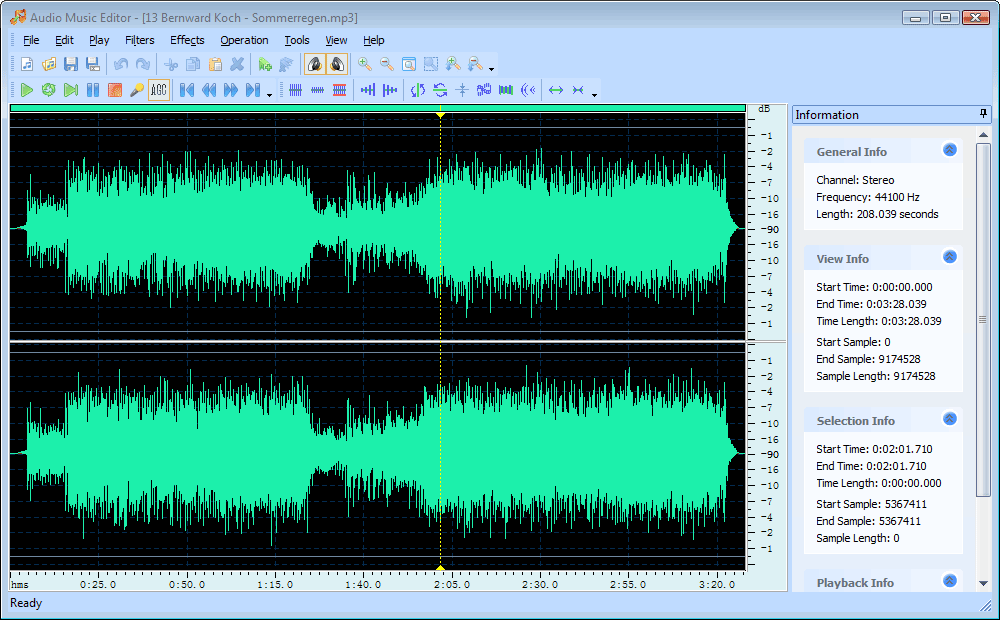This screenshot has width=1000, height=620.
Task: Click the green double-arrow stretch icon
Action: [556, 90]
